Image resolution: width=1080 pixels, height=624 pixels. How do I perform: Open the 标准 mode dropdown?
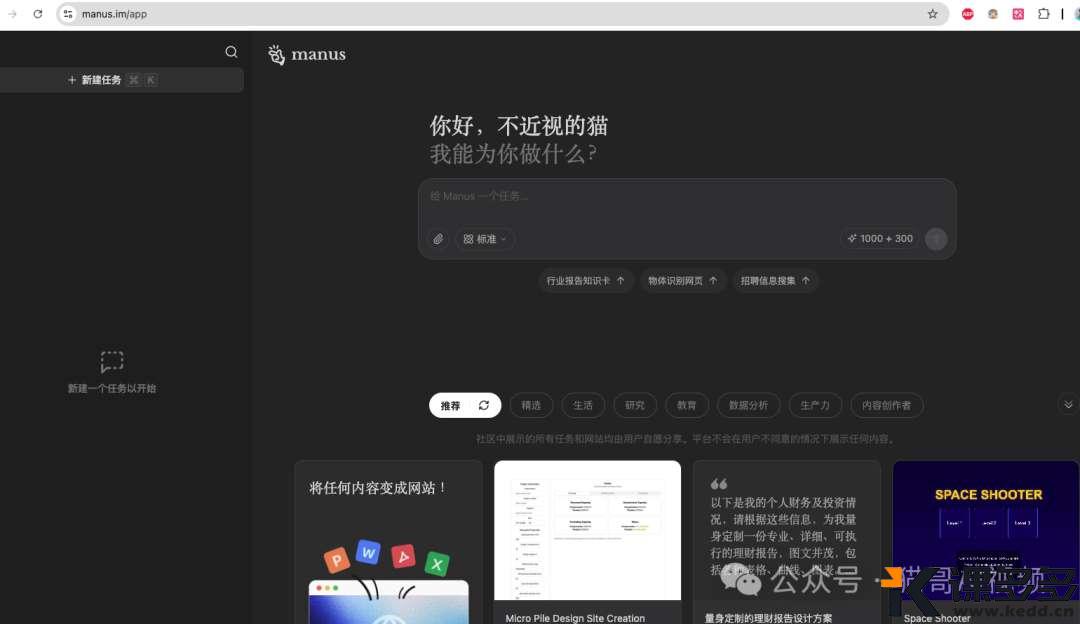click(x=485, y=239)
